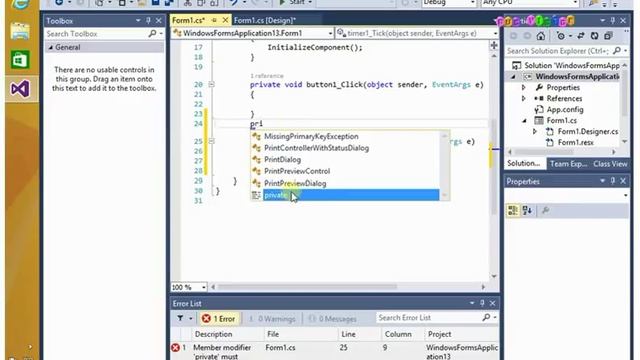The height and width of the screenshot is (360, 640).
Task: Click the Search Error List field
Action: click(x=429, y=318)
